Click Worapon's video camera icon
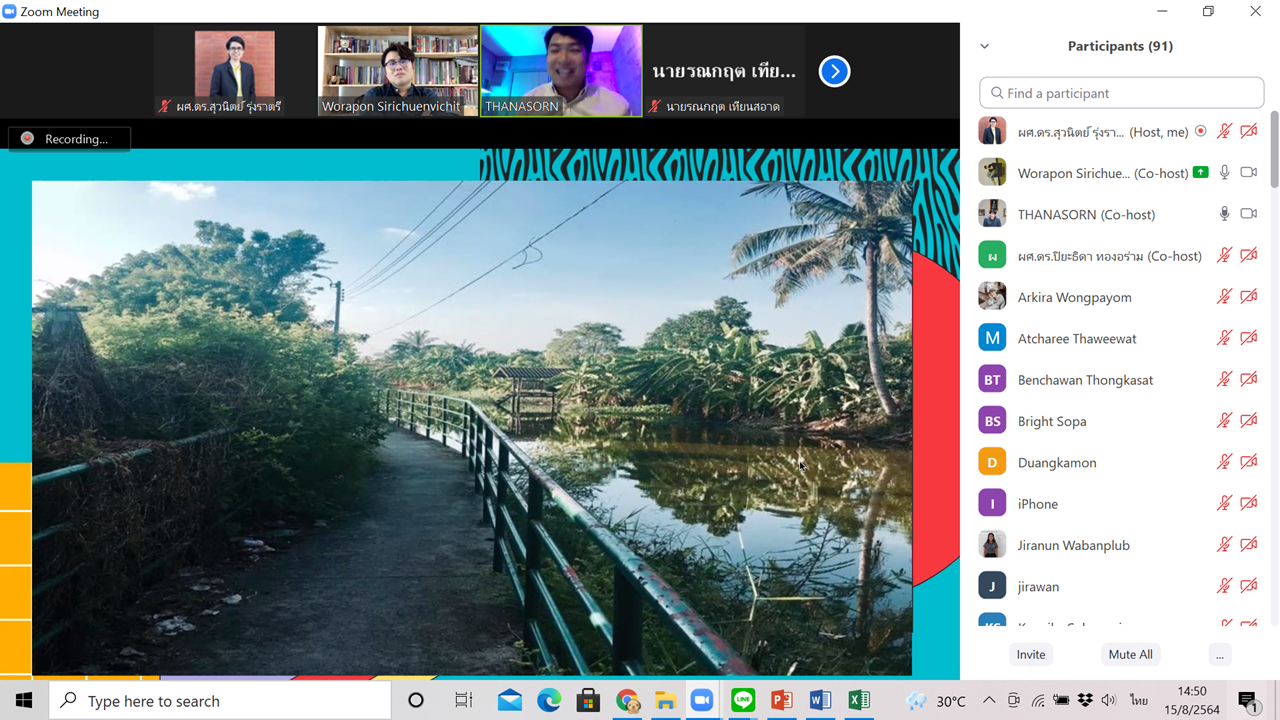Viewport: 1280px width, 720px height. 1248,172
